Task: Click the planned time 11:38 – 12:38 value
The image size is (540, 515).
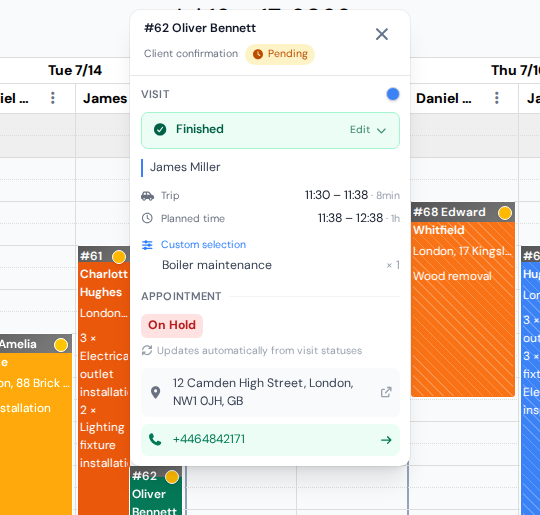Action: pyautogui.click(x=350, y=218)
